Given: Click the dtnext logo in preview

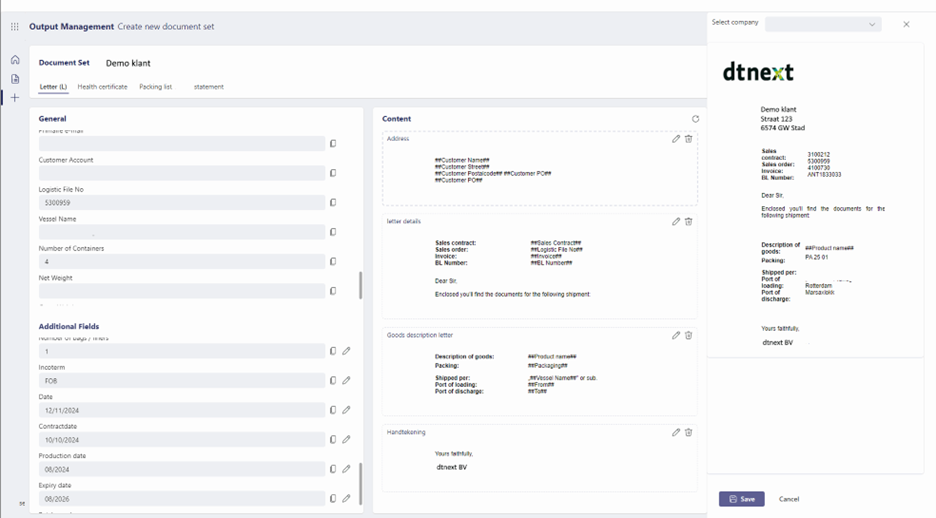Looking at the screenshot, I should coord(758,72).
